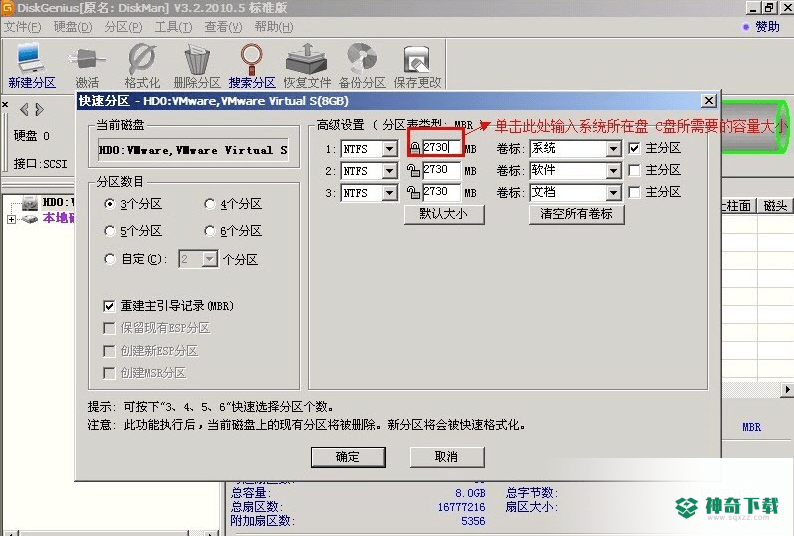
Task: Click the partition table scroll right arrow
Action: (x=787, y=389)
